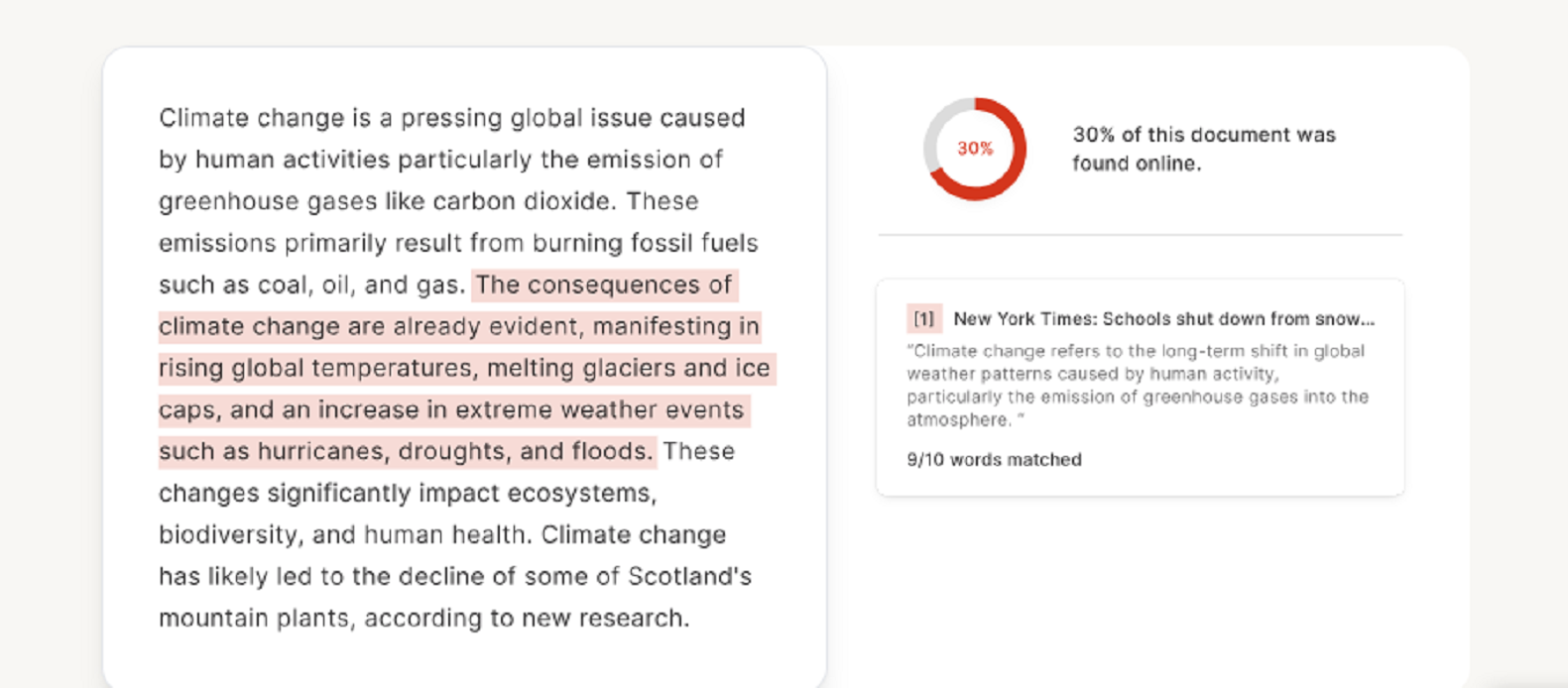Click highlighted text "such as hurricanes, droughts, and floods"
Screen dimensions: 1568x688
tap(405, 452)
